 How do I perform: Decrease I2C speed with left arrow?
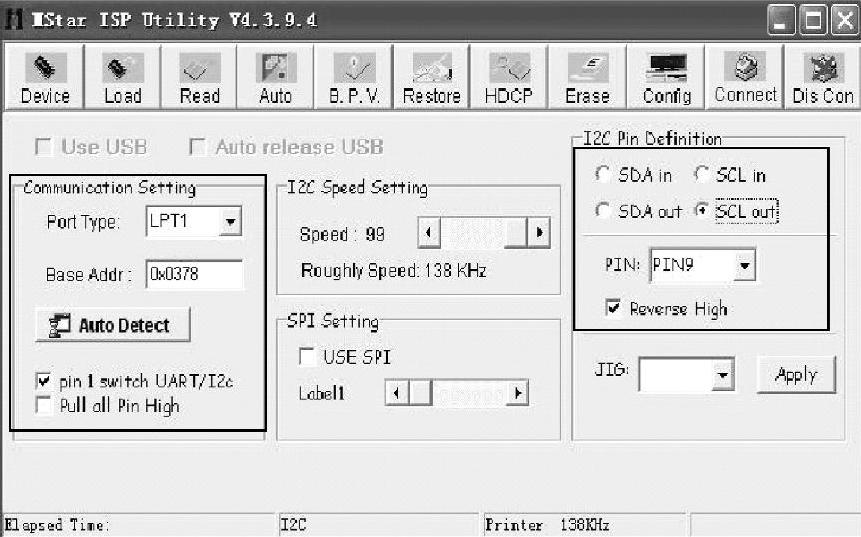[429, 233]
